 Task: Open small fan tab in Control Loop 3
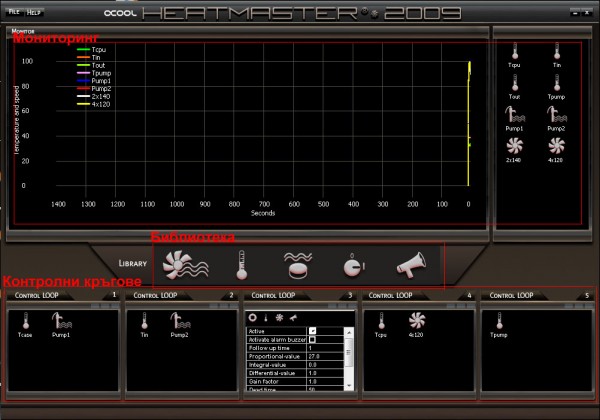279,317
